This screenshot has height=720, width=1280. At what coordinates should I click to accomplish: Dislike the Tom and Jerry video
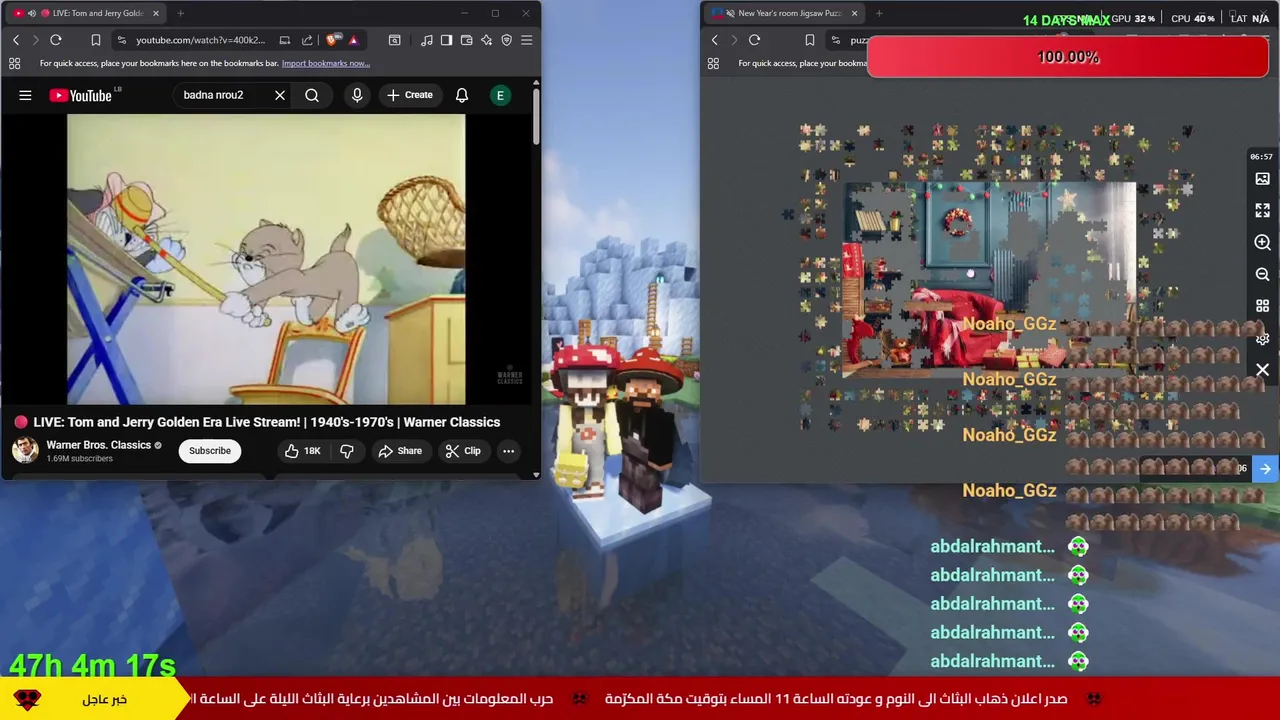347,451
